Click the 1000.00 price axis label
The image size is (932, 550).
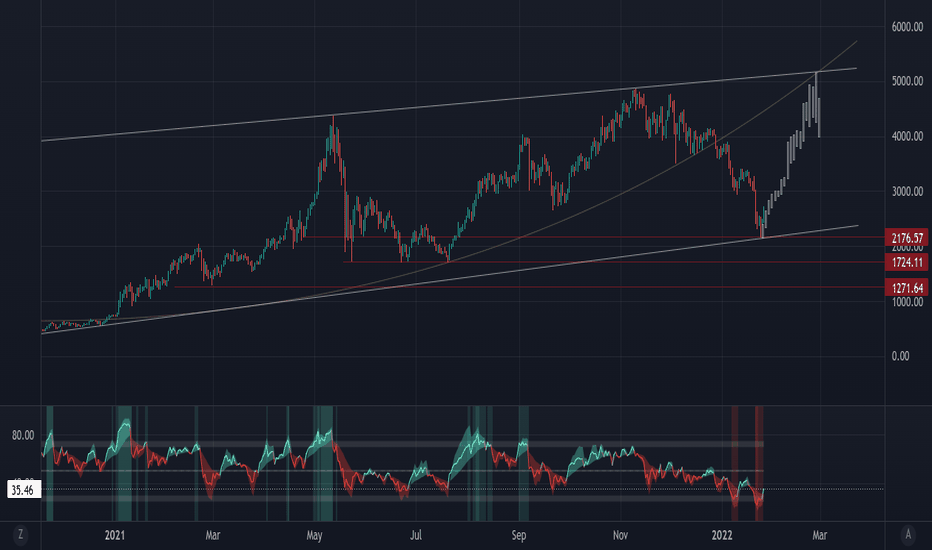click(x=907, y=301)
